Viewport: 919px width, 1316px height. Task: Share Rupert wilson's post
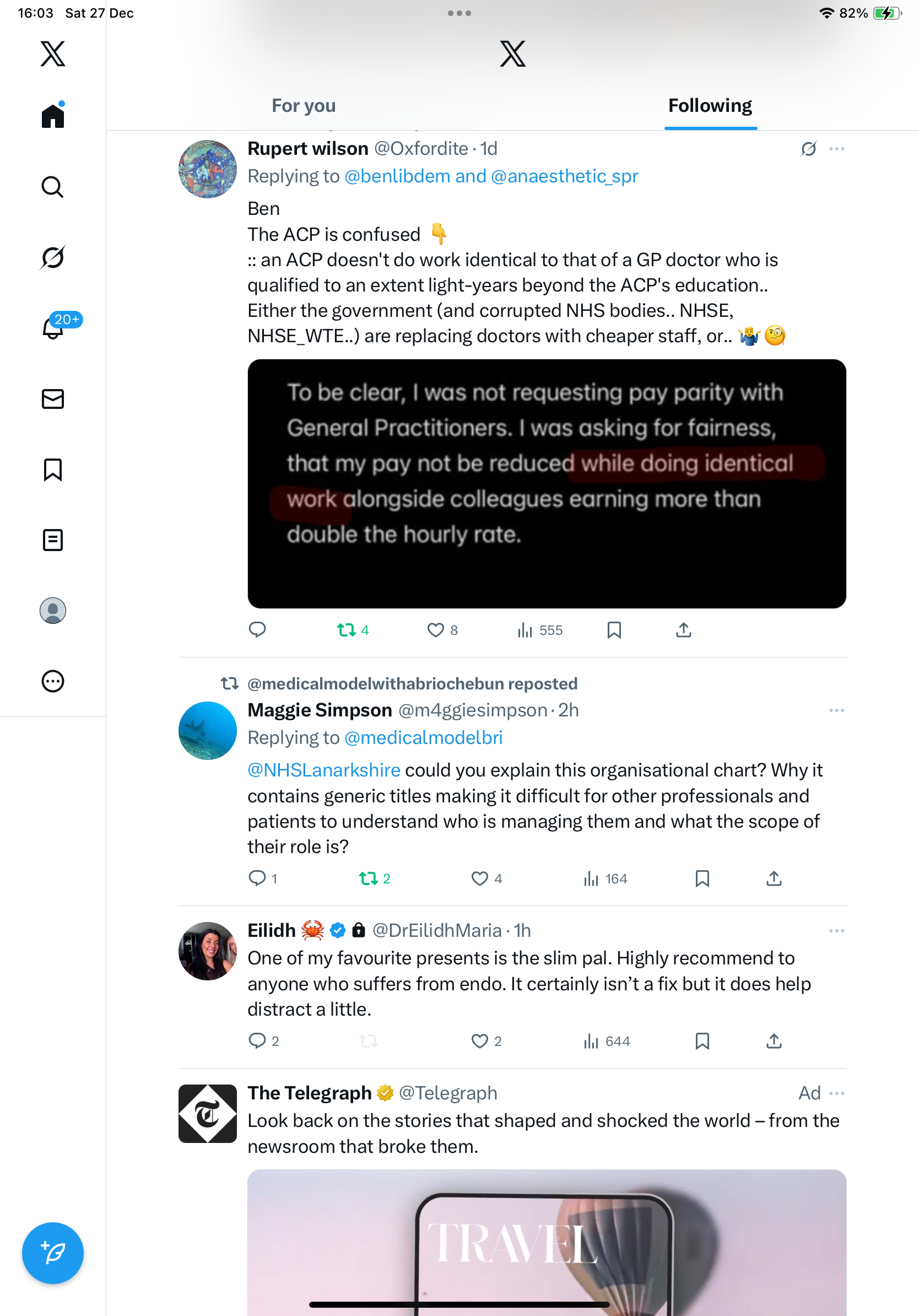tap(684, 630)
